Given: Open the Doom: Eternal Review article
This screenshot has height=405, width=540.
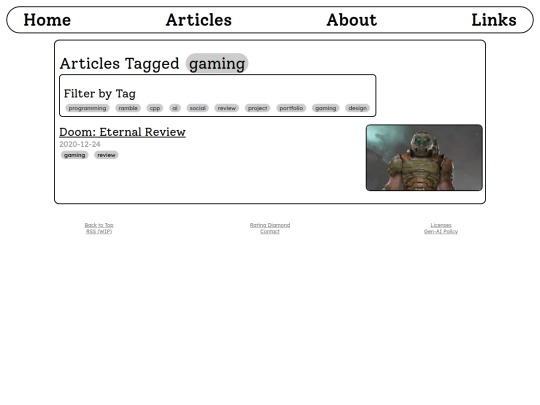Looking at the screenshot, I should [x=123, y=132].
